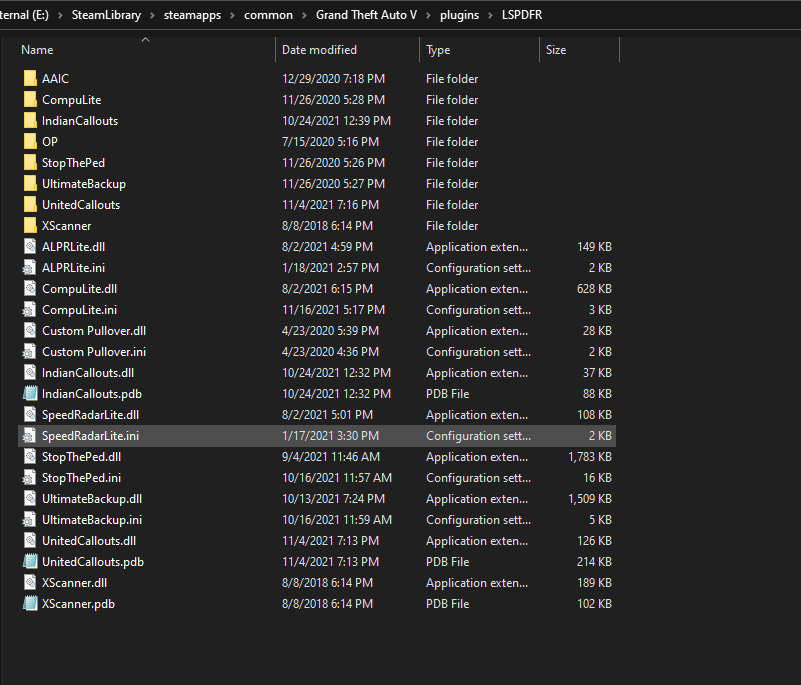This screenshot has width=801, height=685.
Task: Click the UltimateBackup.dll file icon
Action: click(30, 499)
